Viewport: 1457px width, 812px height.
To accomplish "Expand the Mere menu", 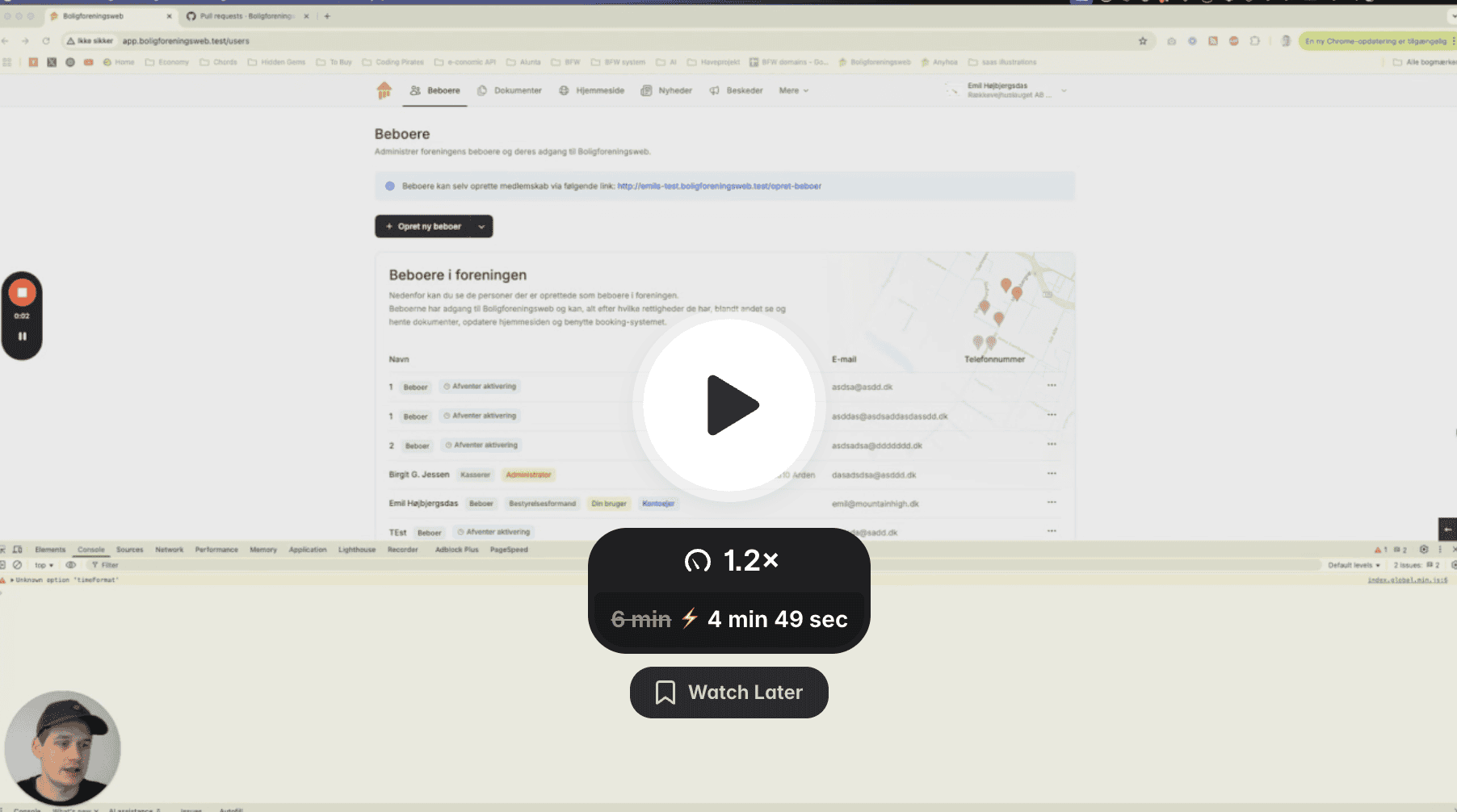I will point(793,90).
